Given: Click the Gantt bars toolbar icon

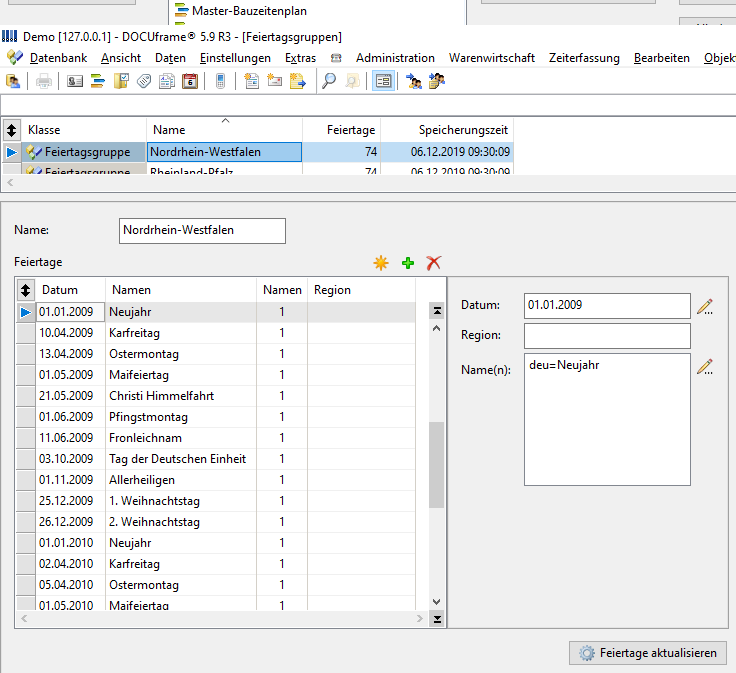Looking at the screenshot, I should (98, 81).
